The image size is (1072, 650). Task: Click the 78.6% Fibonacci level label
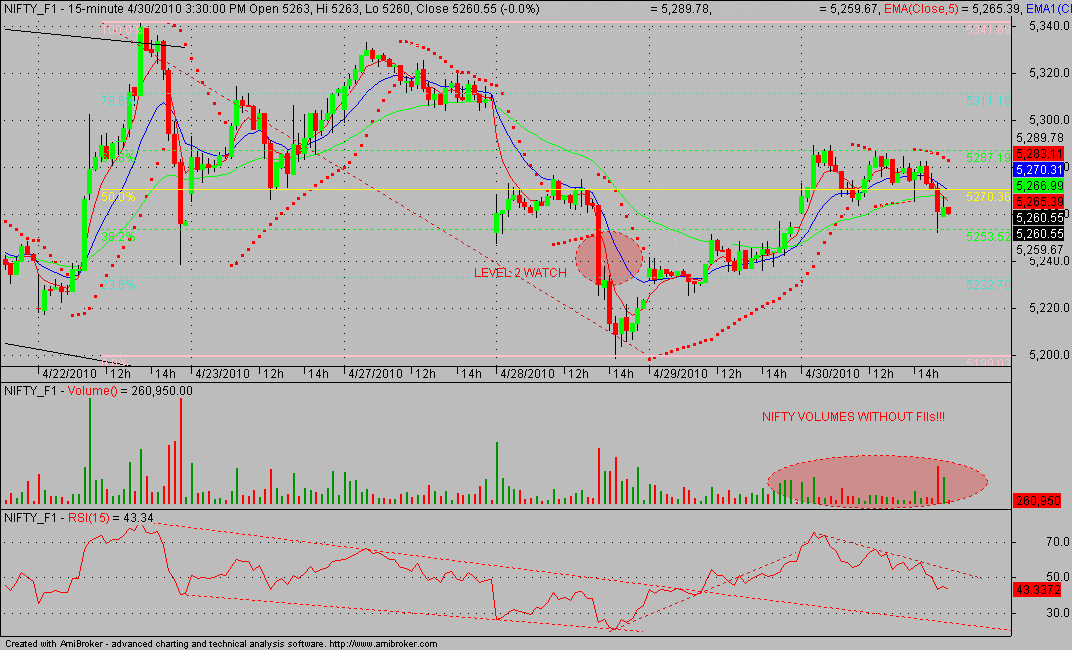click(x=118, y=100)
